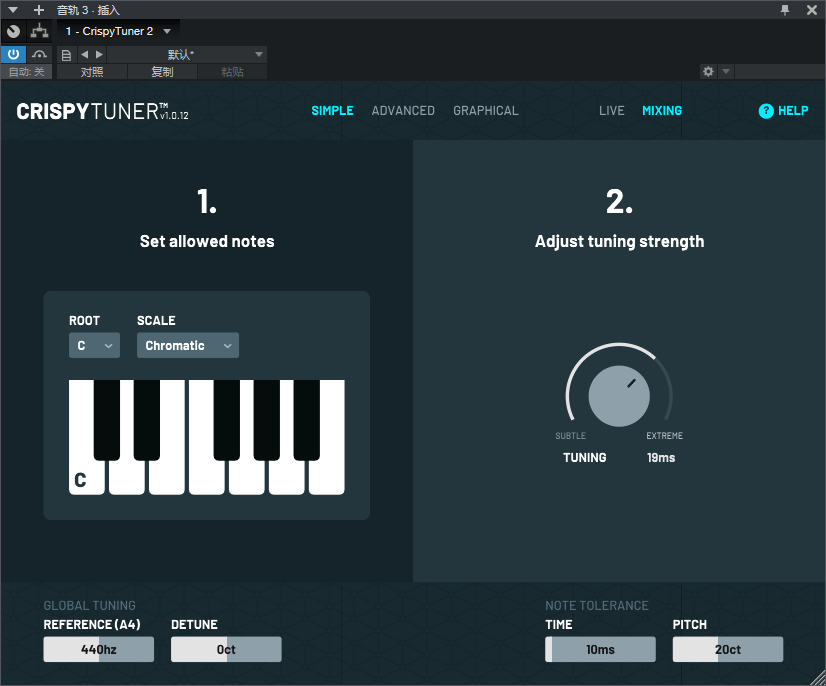Select MIXING mode

coord(662,111)
